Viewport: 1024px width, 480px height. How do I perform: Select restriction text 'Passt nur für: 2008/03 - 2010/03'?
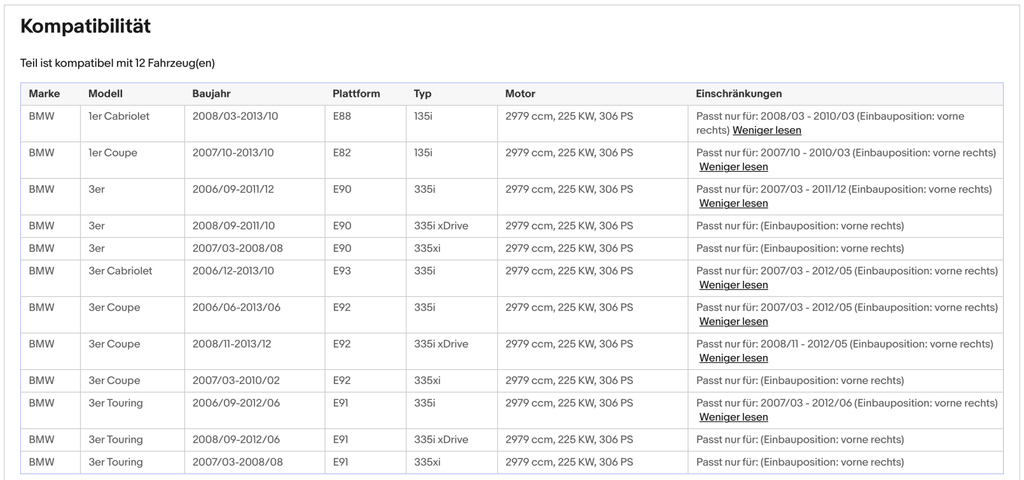coord(773,116)
